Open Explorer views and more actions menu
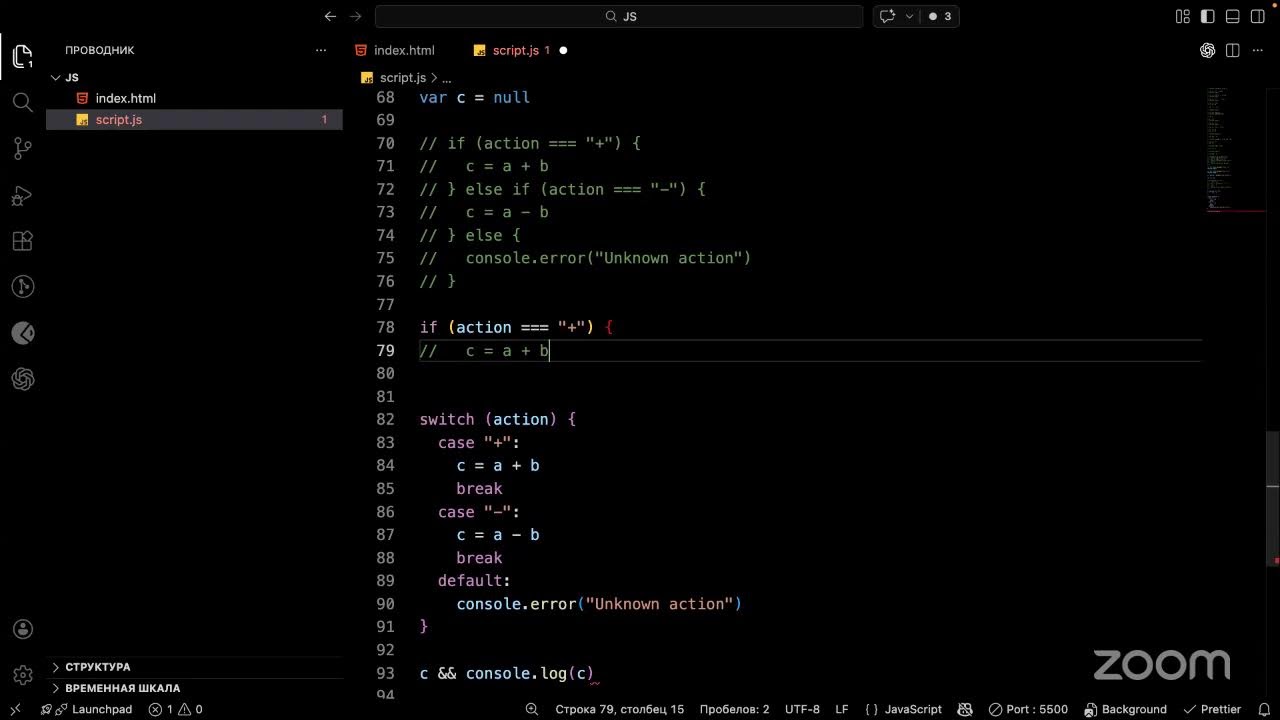Screen dimensions: 1280x720 pos(321,50)
